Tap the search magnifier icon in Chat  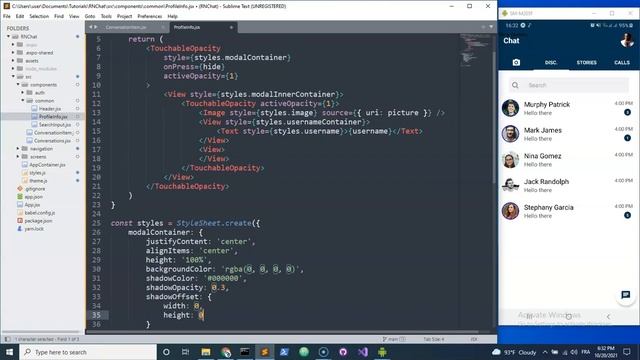point(515,85)
